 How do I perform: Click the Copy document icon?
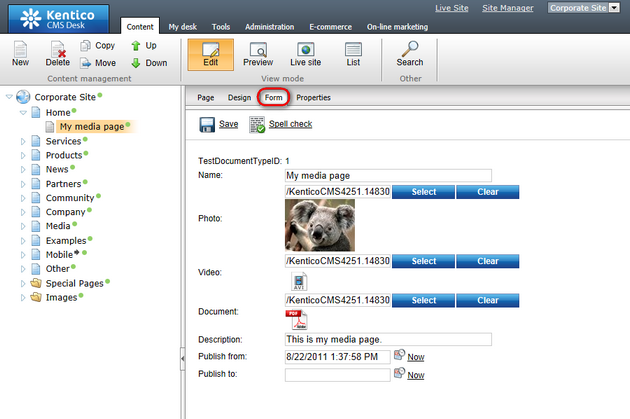point(85,46)
